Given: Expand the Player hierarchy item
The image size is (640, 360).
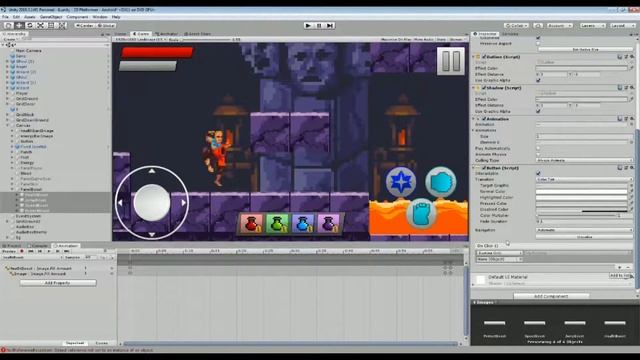Looking at the screenshot, I should point(7,93).
